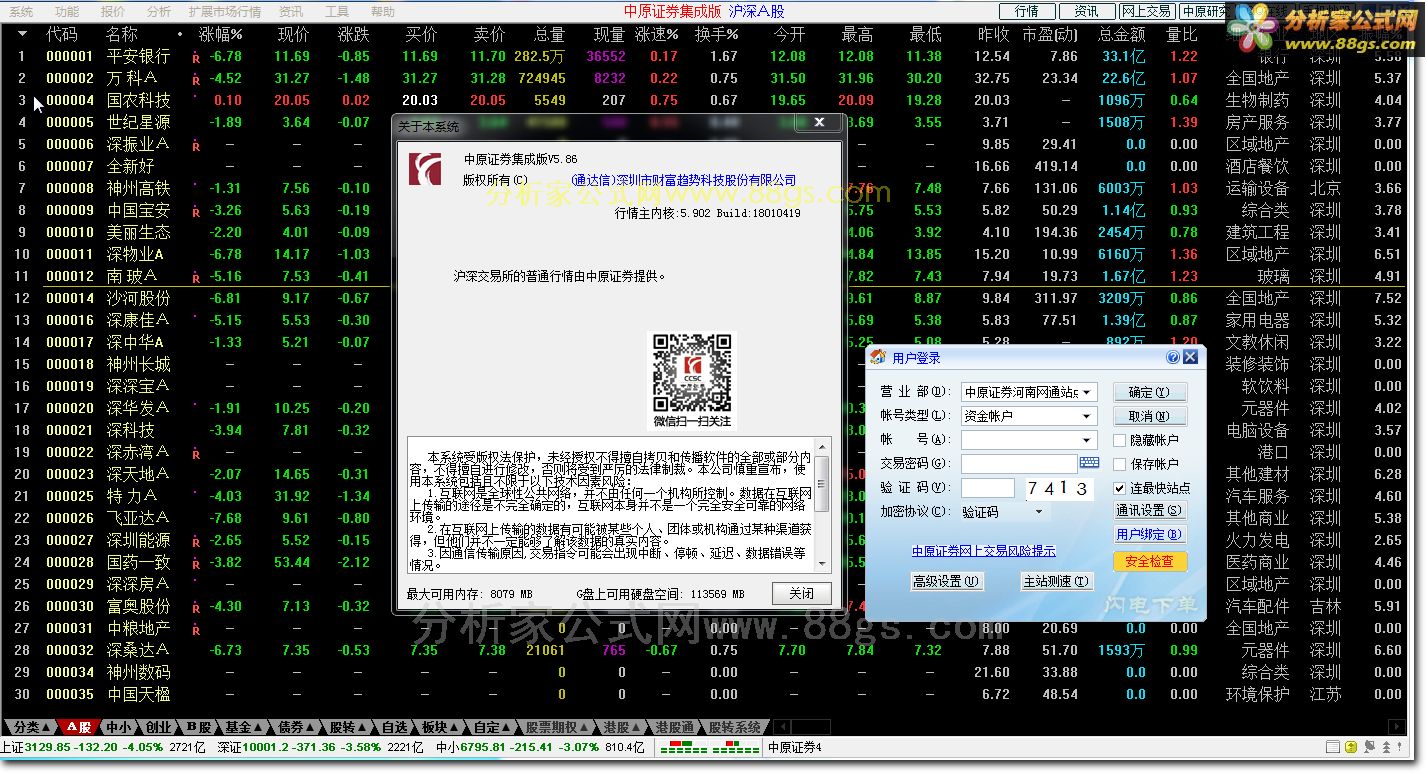
Task: Open 帐号类型 dropdown
Action: point(1087,416)
